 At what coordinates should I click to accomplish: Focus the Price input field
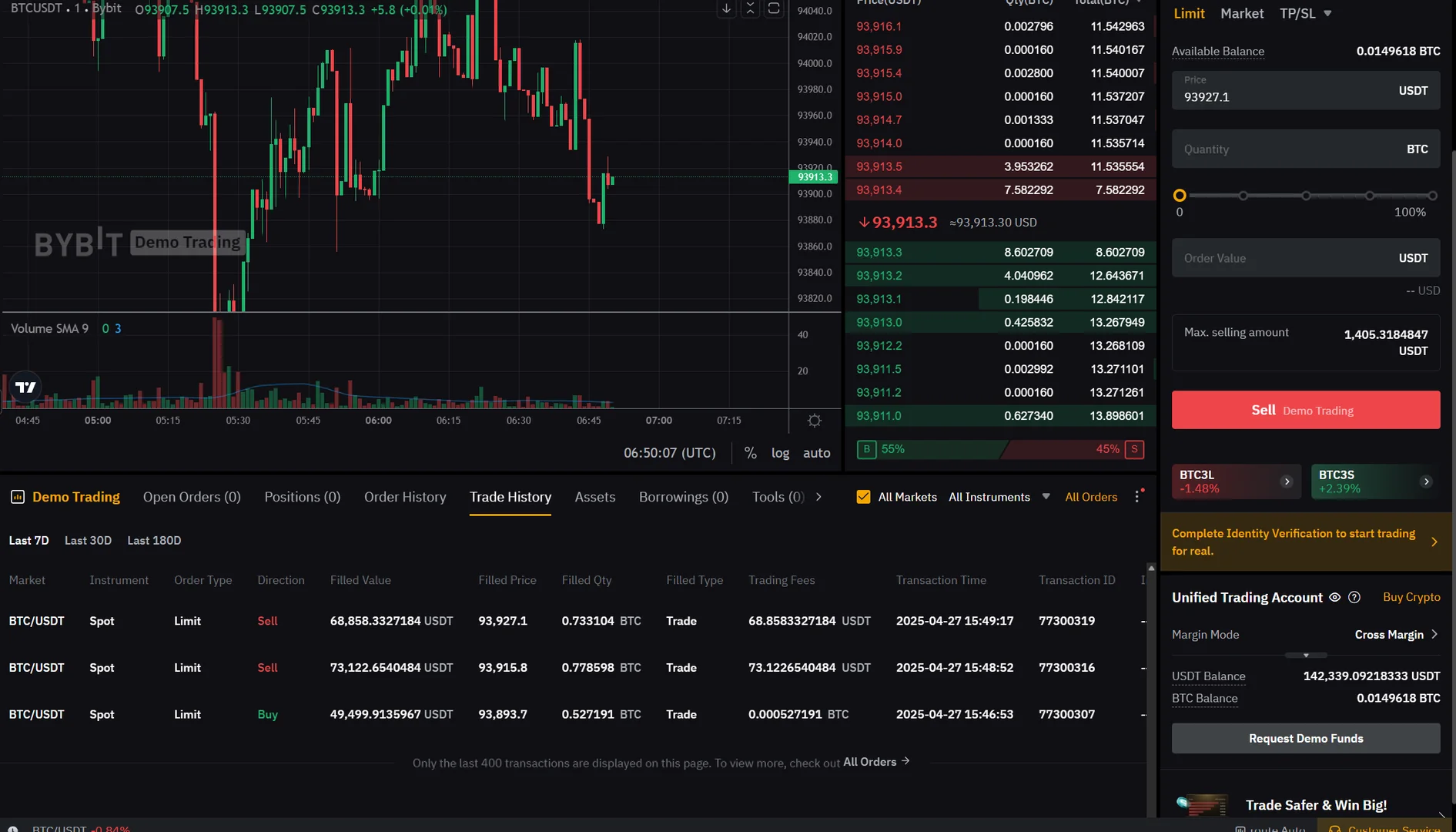click(1306, 91)
